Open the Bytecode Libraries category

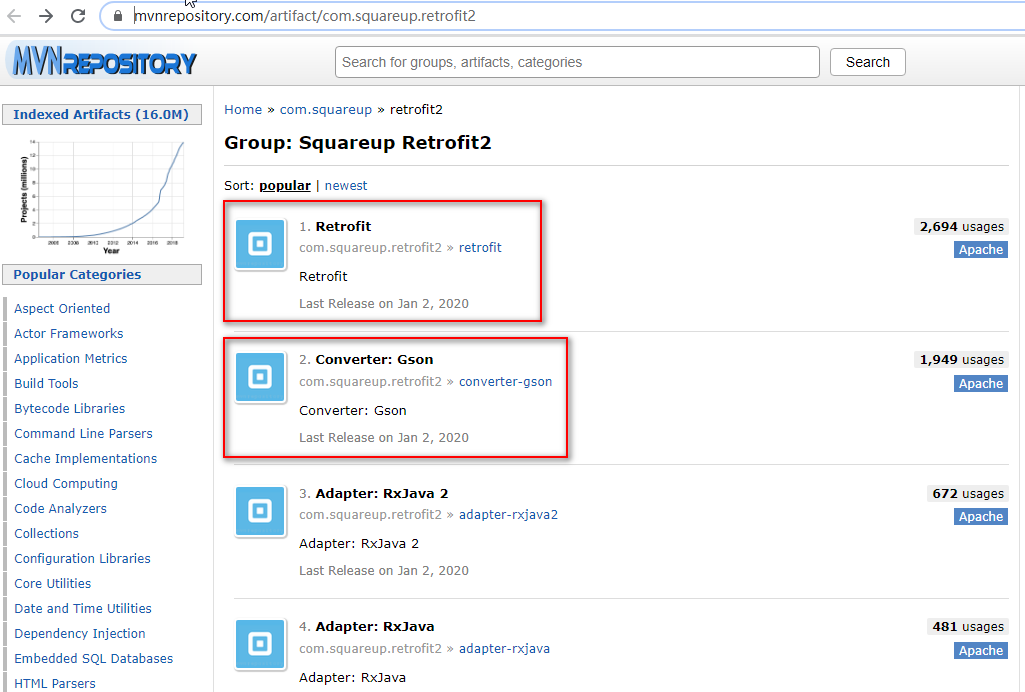tap(69, 408)
